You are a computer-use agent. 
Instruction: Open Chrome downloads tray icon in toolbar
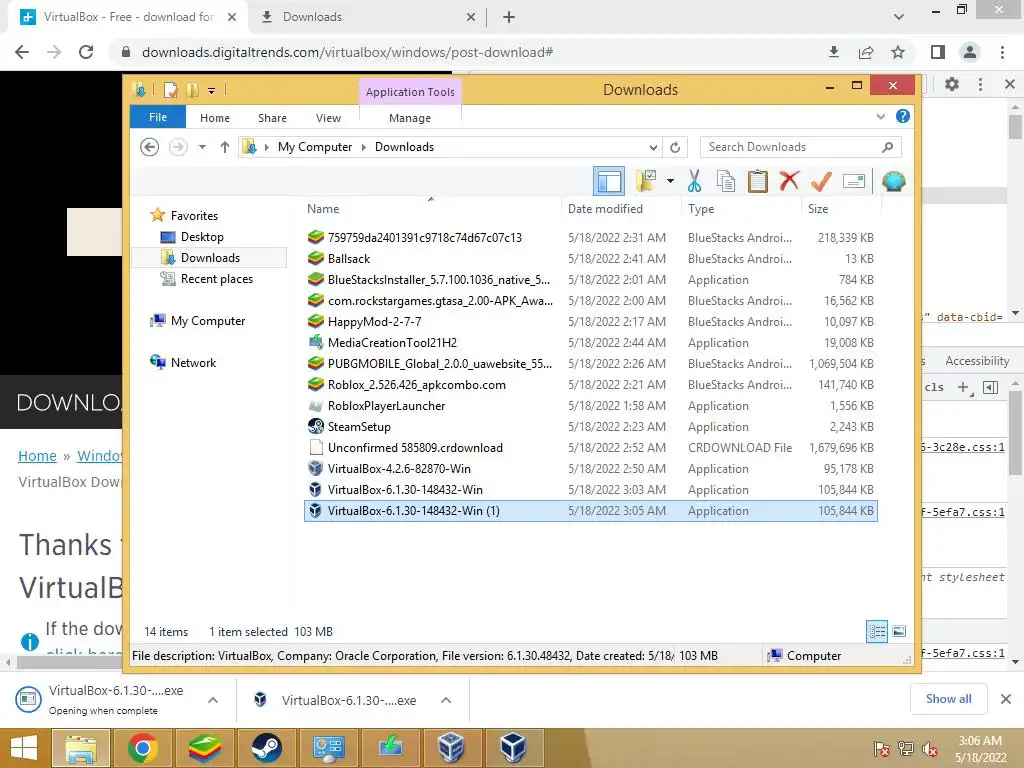coord(834,52)
